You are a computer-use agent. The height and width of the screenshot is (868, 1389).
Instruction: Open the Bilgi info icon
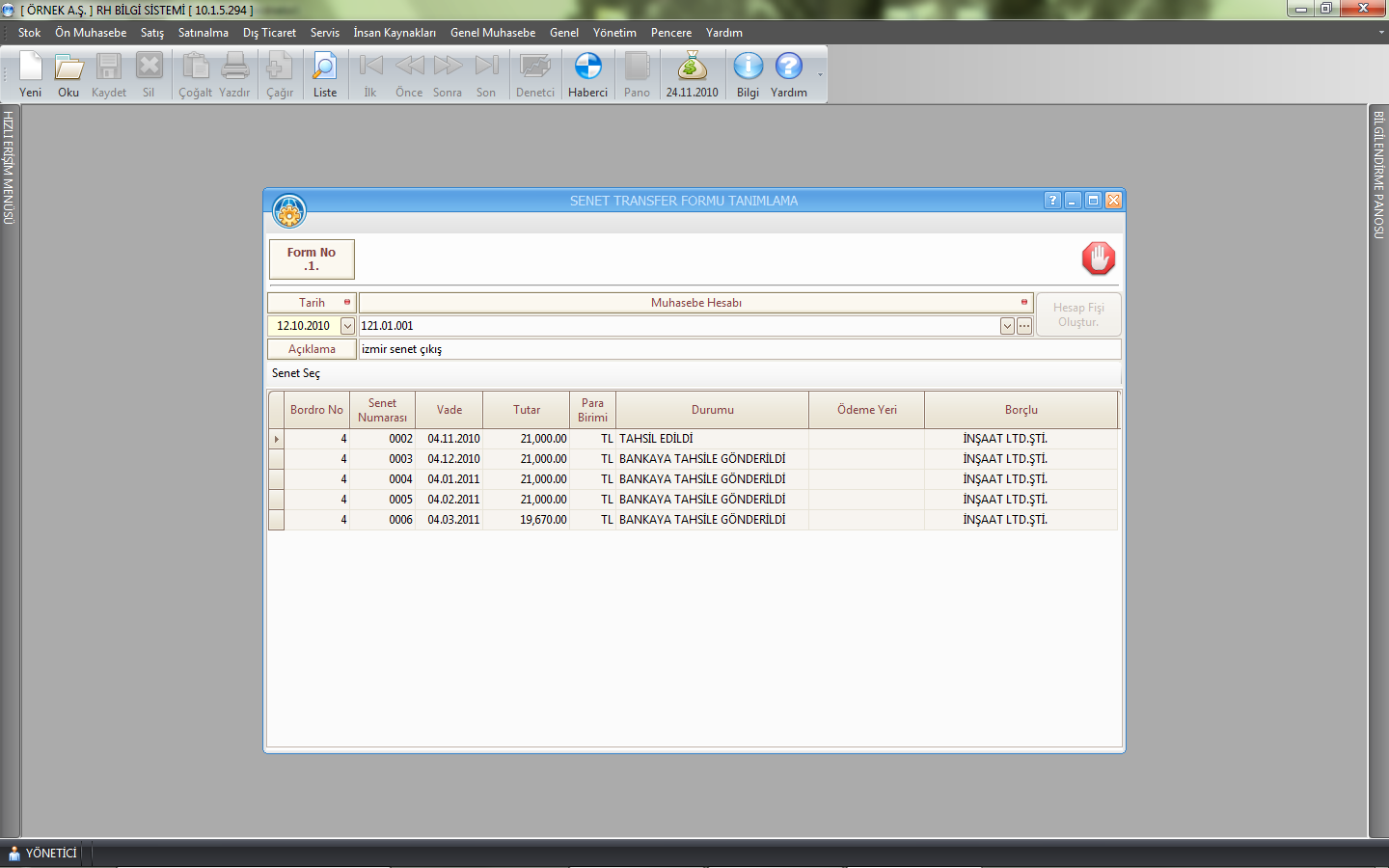[x=748, y=68]
